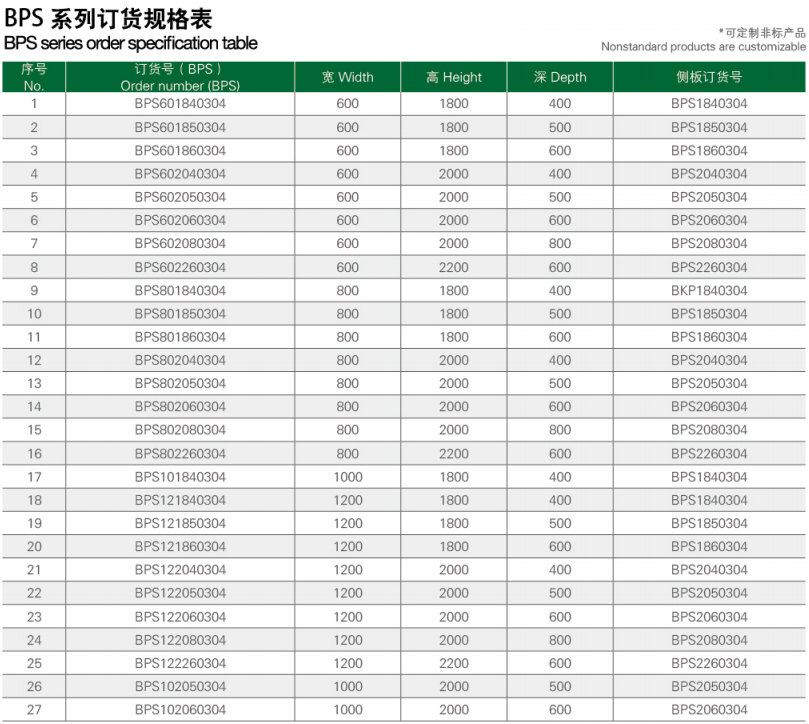
Task: Click depth value 400 in row 1
Action: 560,104
